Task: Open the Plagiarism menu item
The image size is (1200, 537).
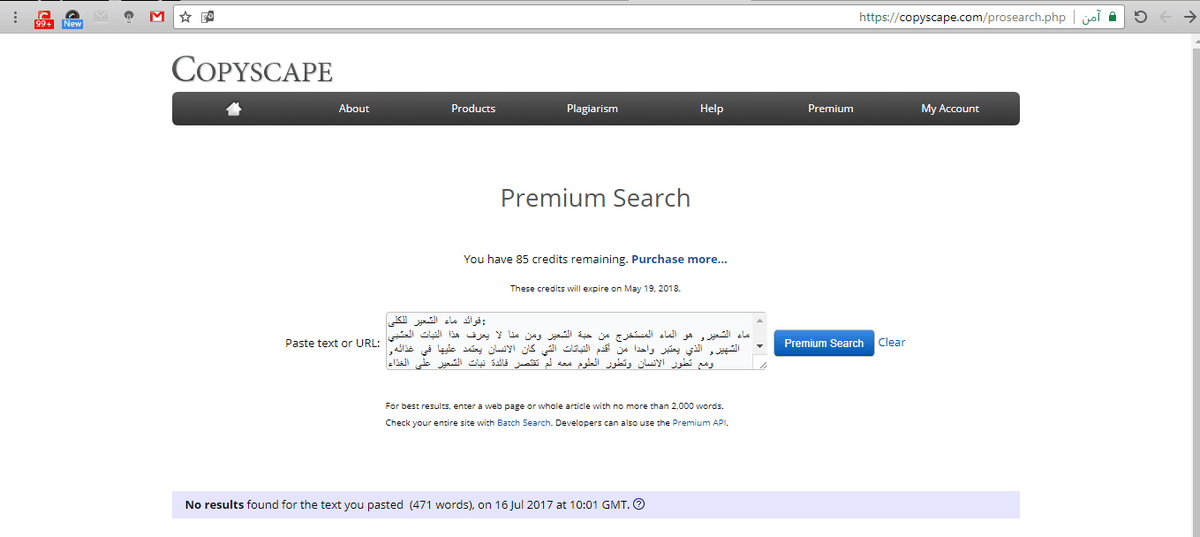Action: 592,108
